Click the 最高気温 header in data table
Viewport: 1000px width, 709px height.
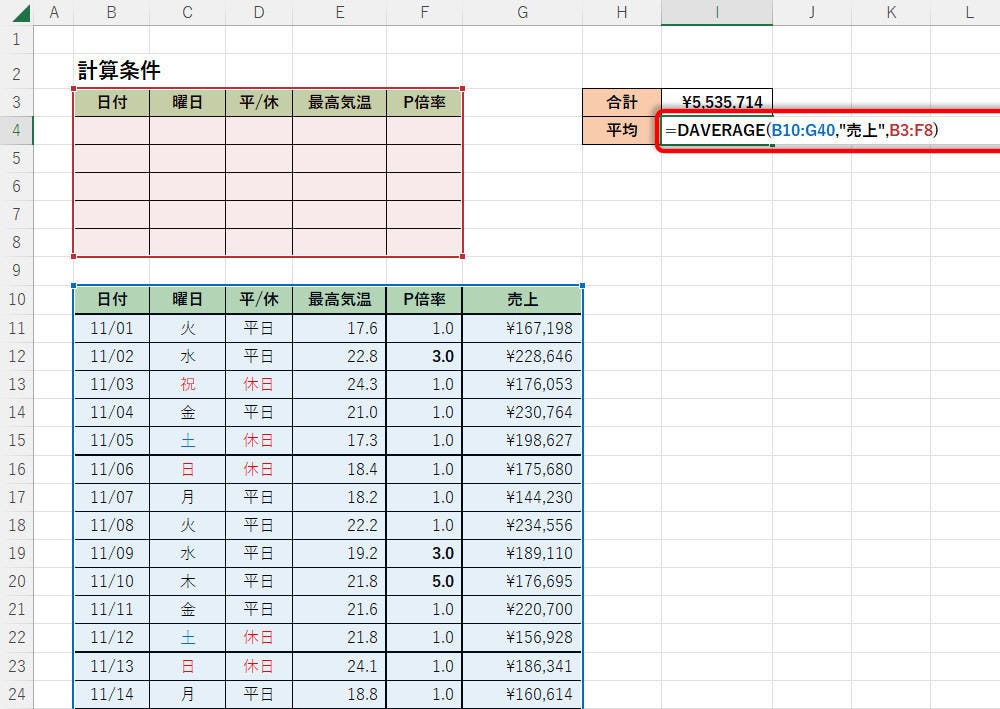pyautogui.click(x=339, y=300)
